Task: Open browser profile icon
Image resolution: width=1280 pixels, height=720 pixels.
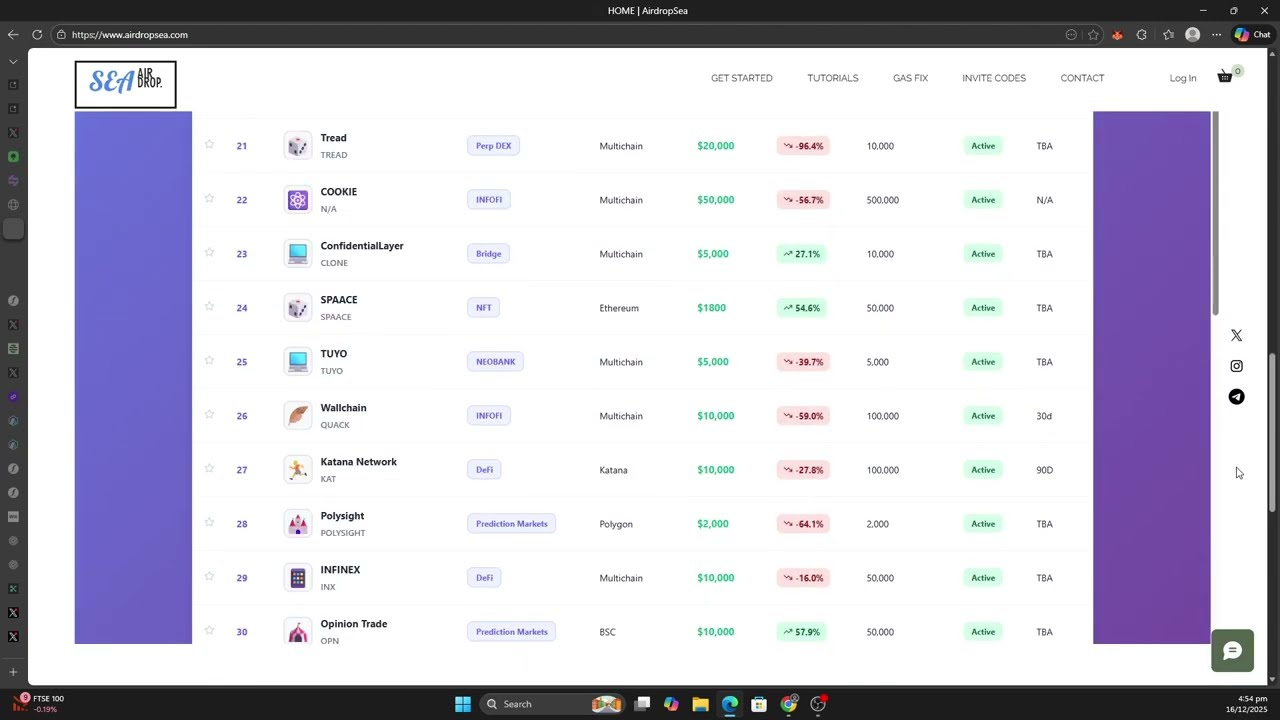Action: click(x=1192, y=35)
